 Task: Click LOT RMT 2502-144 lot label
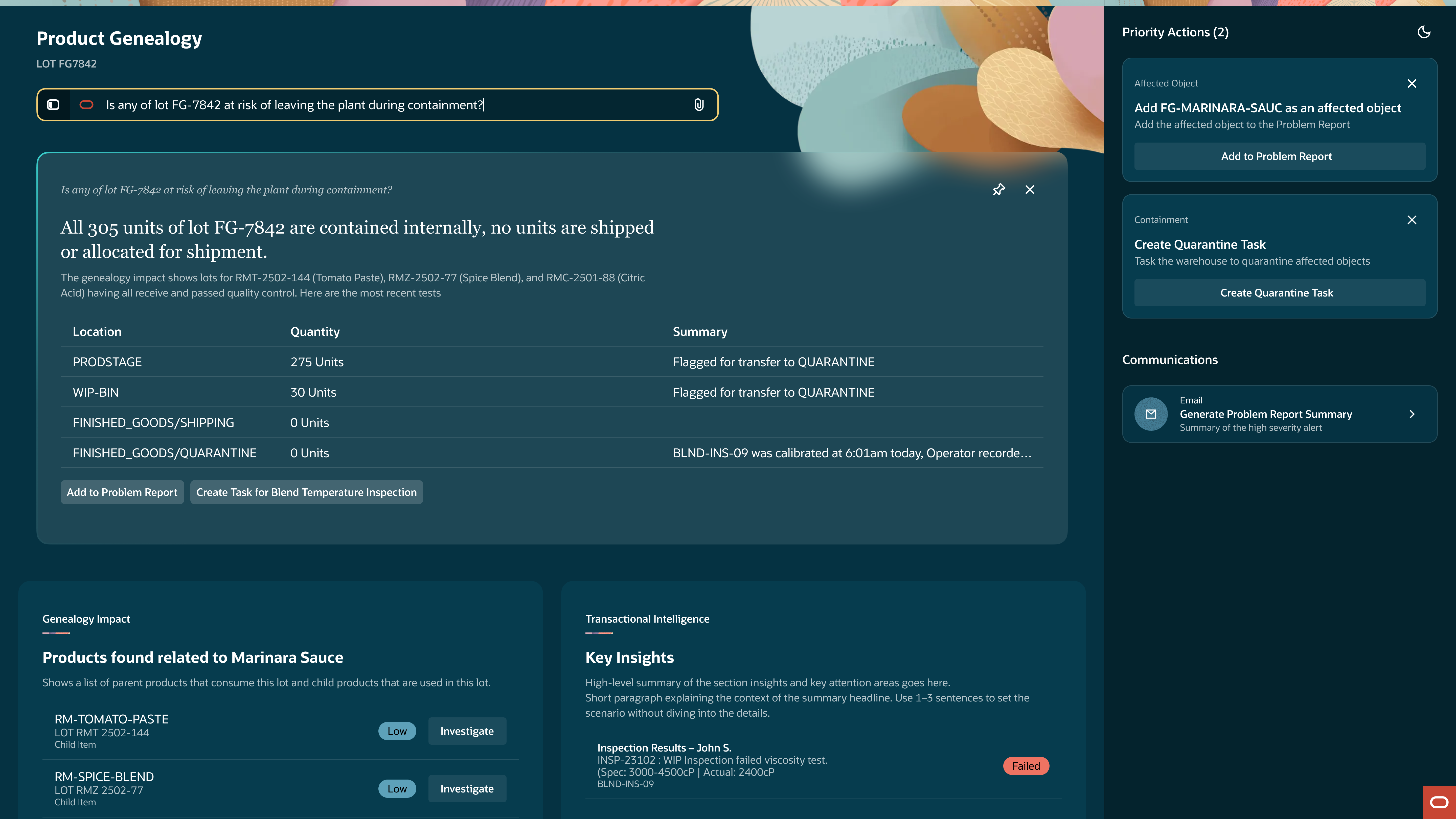pos(102,733)
